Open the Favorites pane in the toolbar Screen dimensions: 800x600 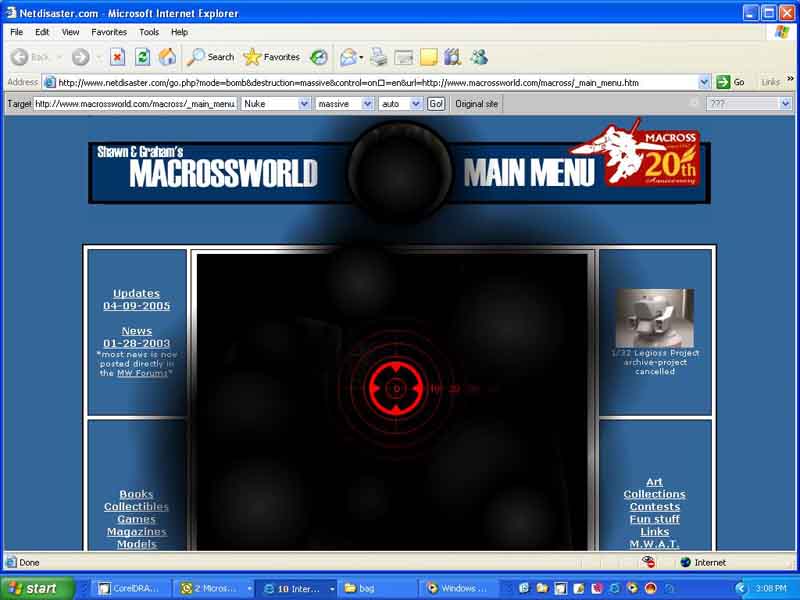271,57
